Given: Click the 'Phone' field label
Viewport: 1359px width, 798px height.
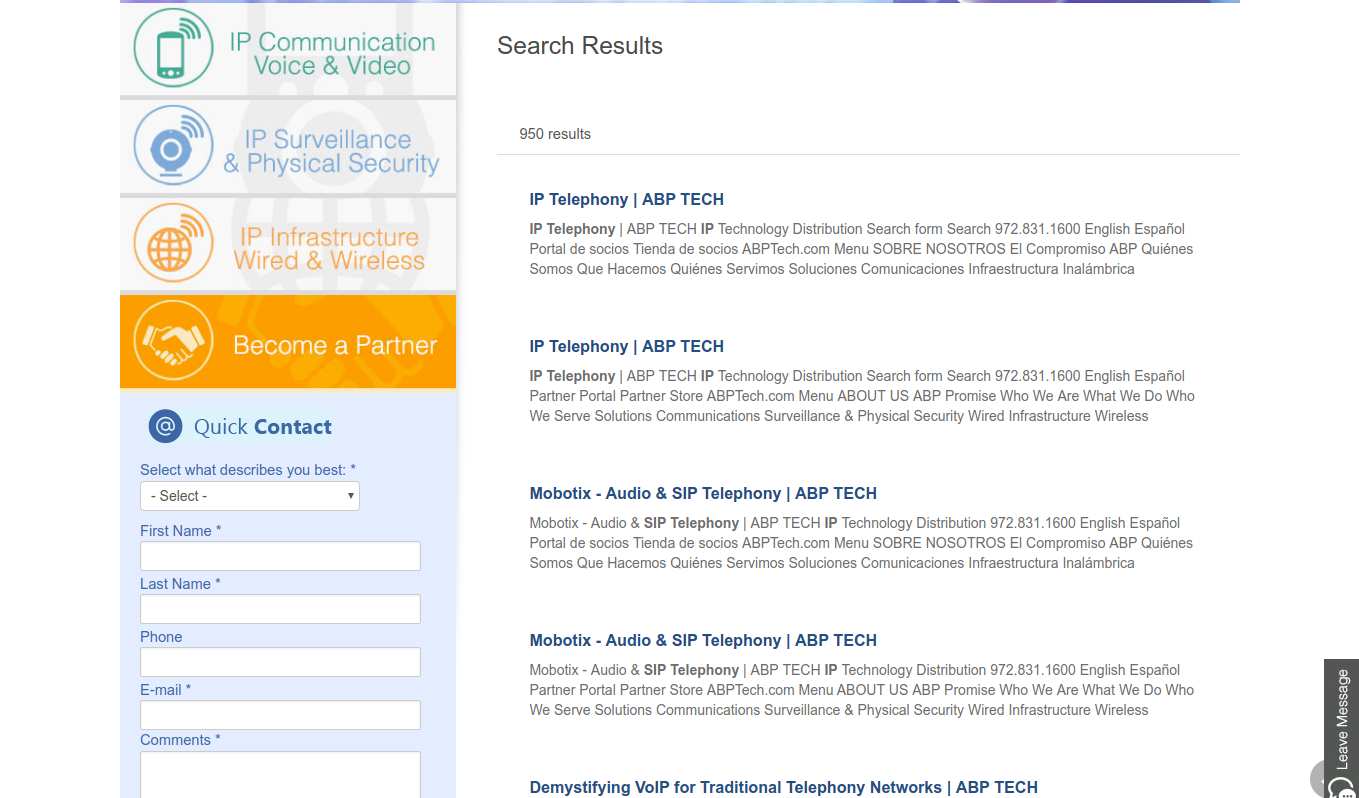Looking at the screenshot, I should (x=161, y=637).
